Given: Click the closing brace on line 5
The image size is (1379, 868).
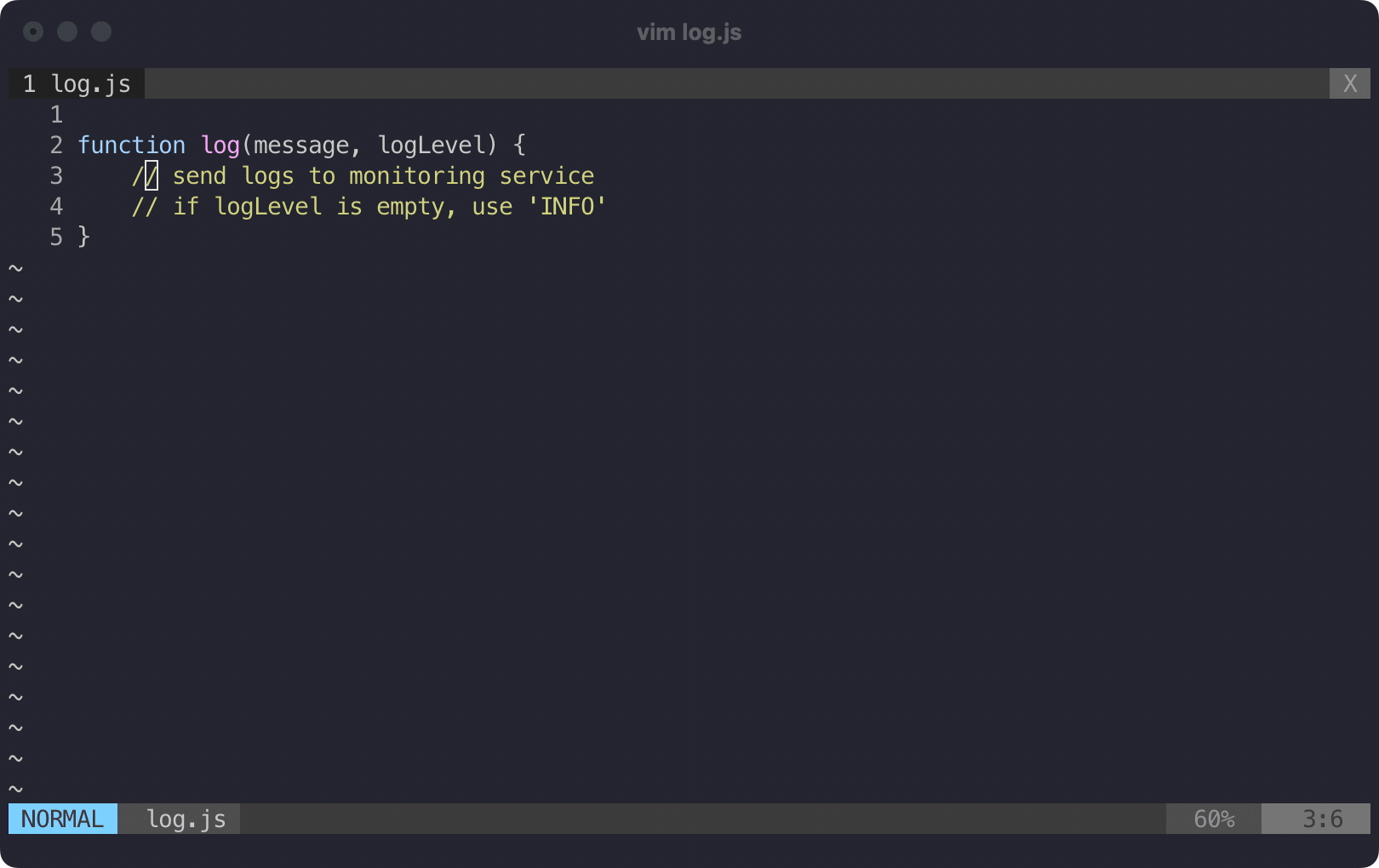Looking at the screenshot, I should pyautogui.click(x=83, y=237).
